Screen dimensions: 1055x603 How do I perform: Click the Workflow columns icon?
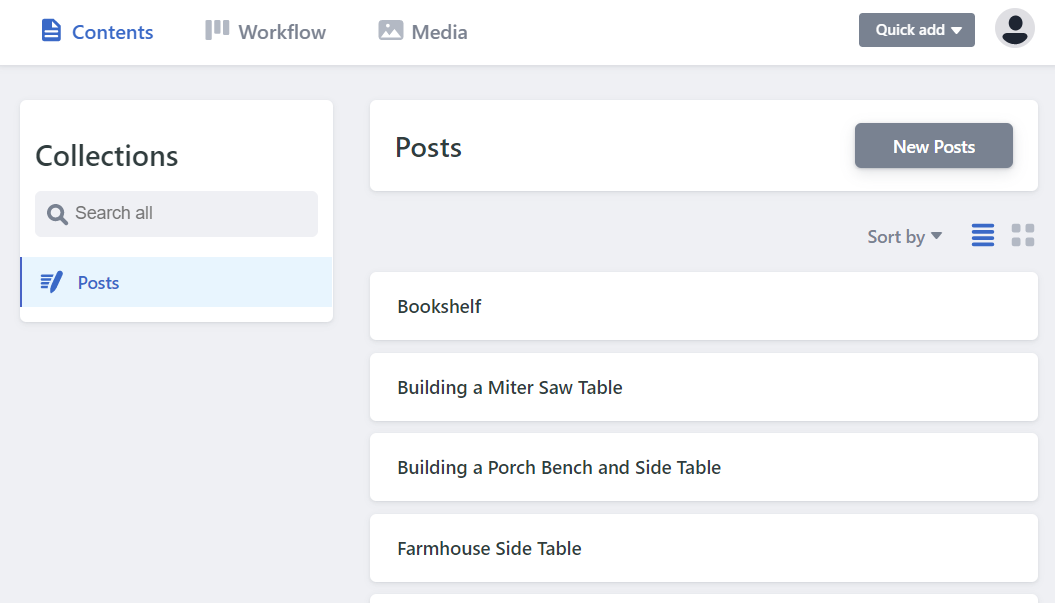coord(216,30)
